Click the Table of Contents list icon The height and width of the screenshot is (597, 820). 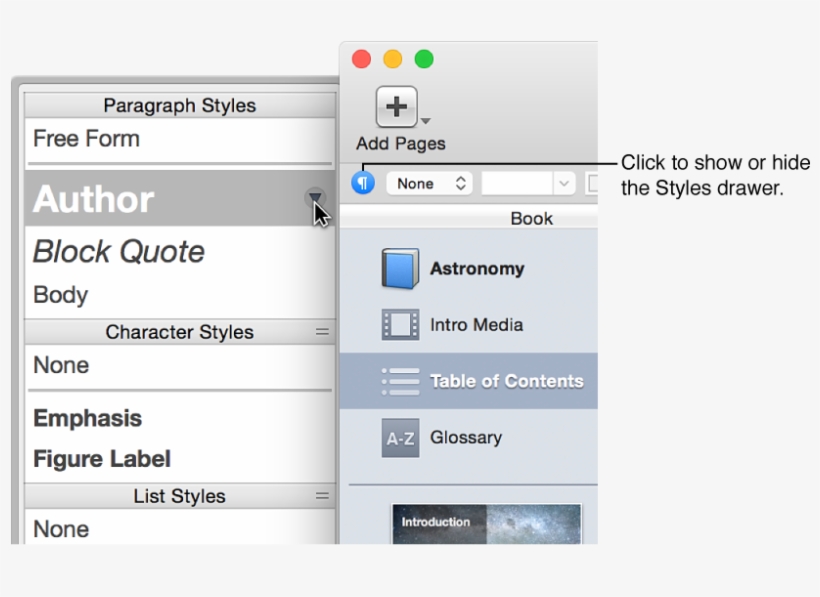pyautogui.click(x=399, y=381)
